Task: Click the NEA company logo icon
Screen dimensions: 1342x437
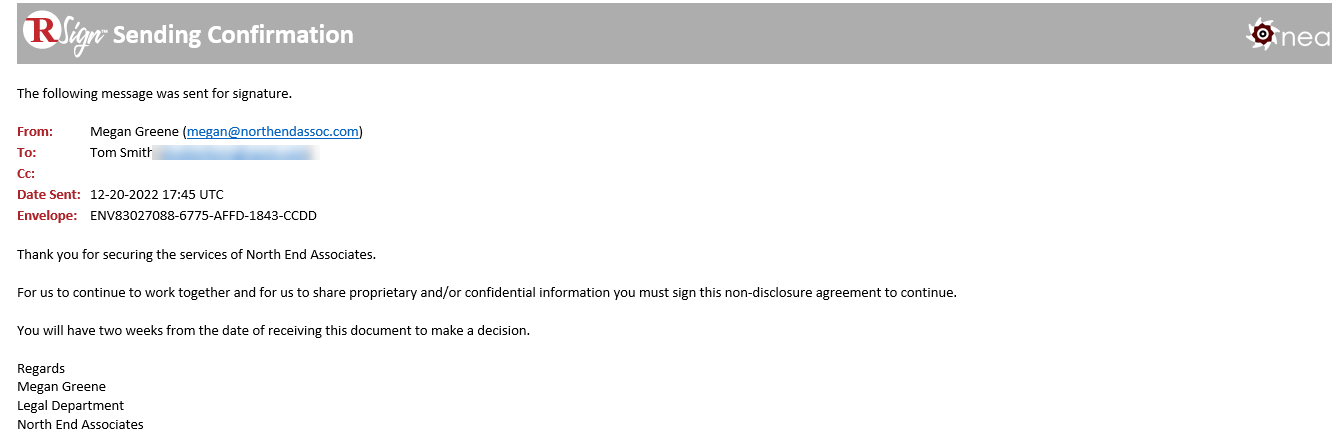Action: [1288, 35]
